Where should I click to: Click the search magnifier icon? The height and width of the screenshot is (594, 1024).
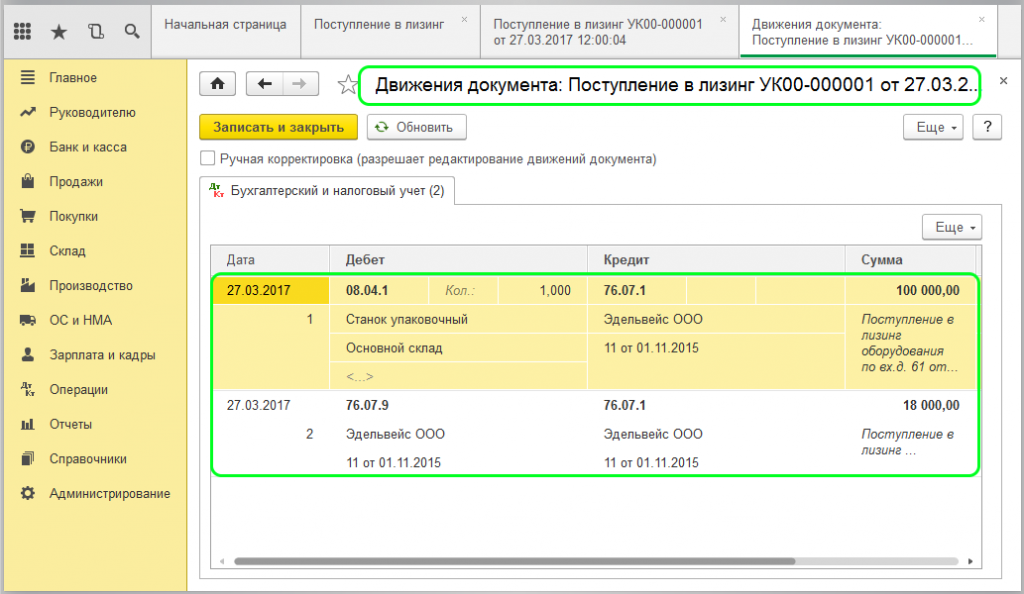coord(132,31)
